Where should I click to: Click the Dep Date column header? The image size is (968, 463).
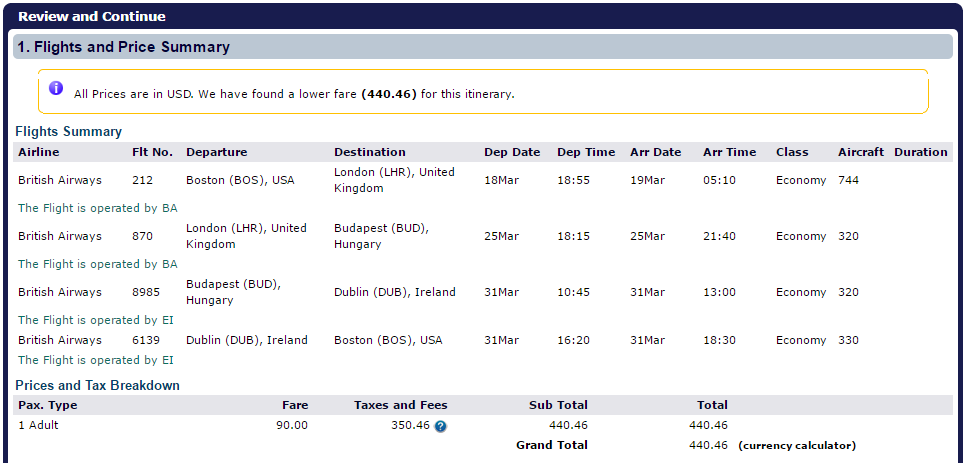click(512, 152)
